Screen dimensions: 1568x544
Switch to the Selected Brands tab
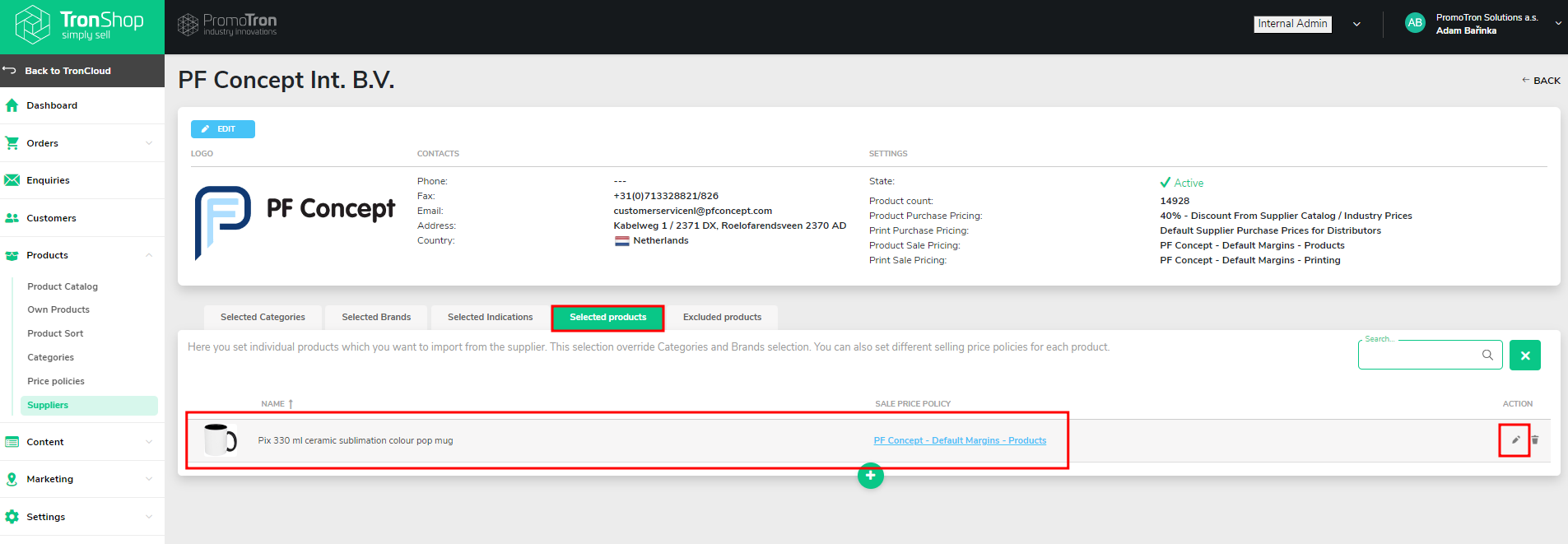coord(376,318)
